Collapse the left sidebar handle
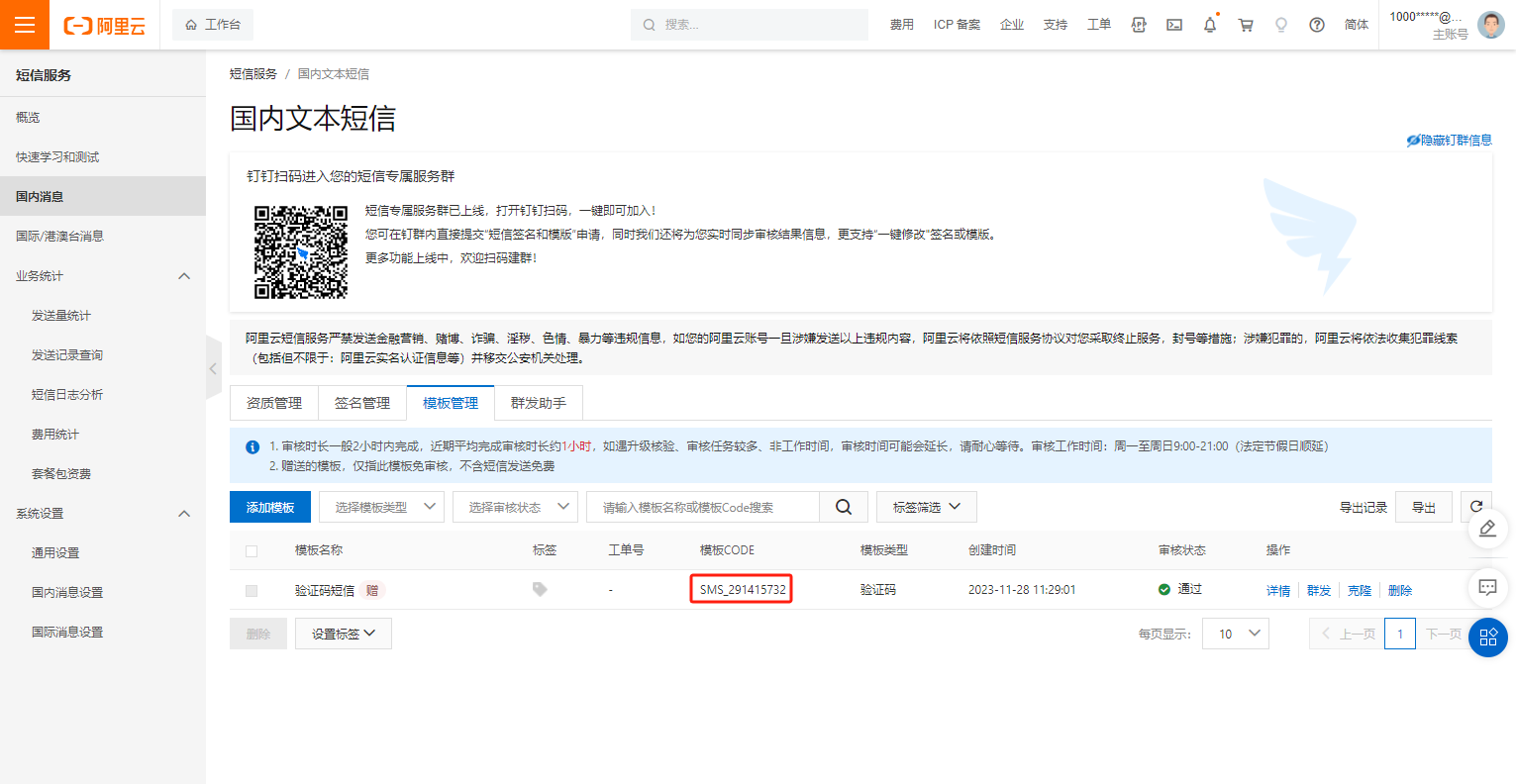 213,367
